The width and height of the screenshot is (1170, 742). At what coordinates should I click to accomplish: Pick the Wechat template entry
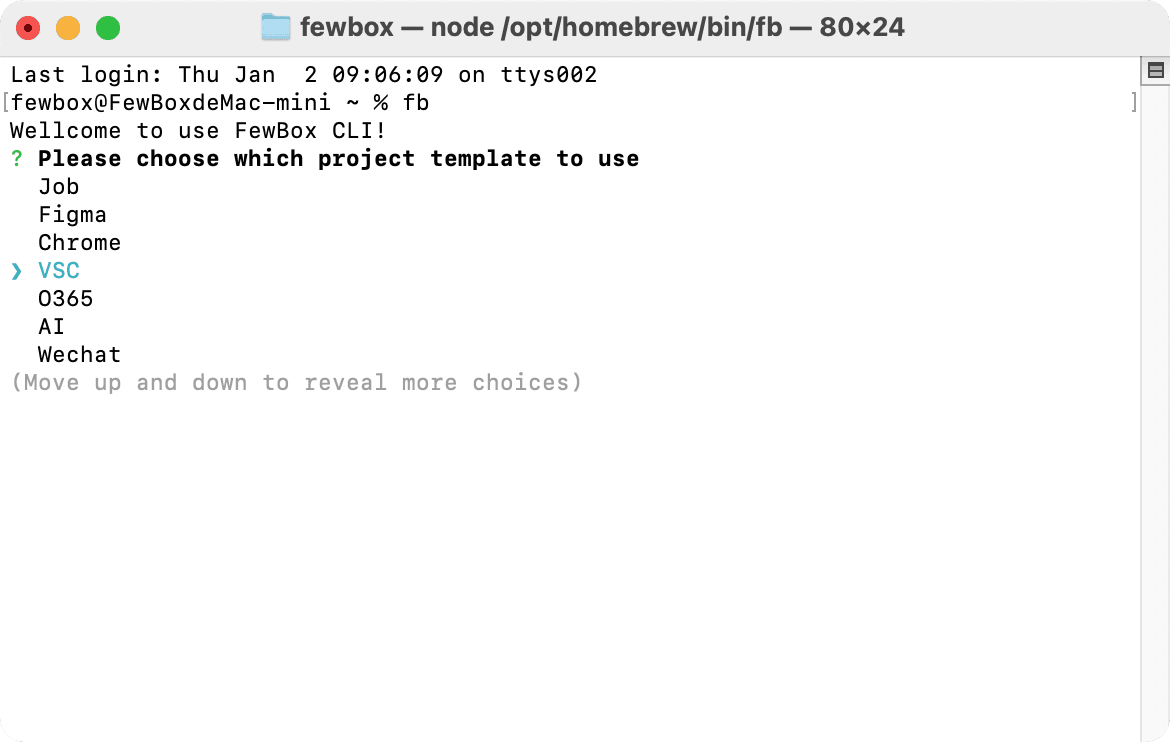click(x=79, y=355)
